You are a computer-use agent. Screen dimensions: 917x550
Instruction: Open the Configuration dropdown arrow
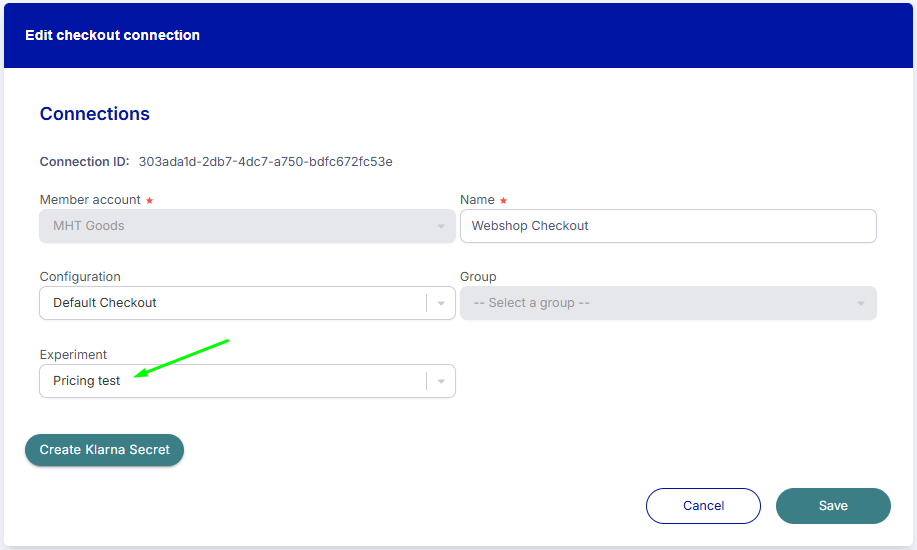pos(441,303)
